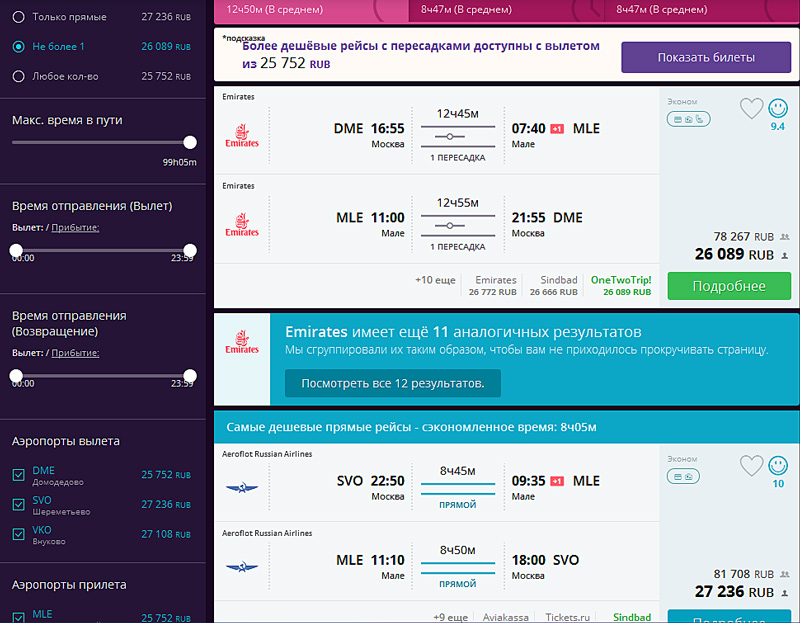The height and width of the screenshot is (623, 800).
Task: Add the Aeroflot flight to favorites with the heart
Action: click(x=751, y=465)
